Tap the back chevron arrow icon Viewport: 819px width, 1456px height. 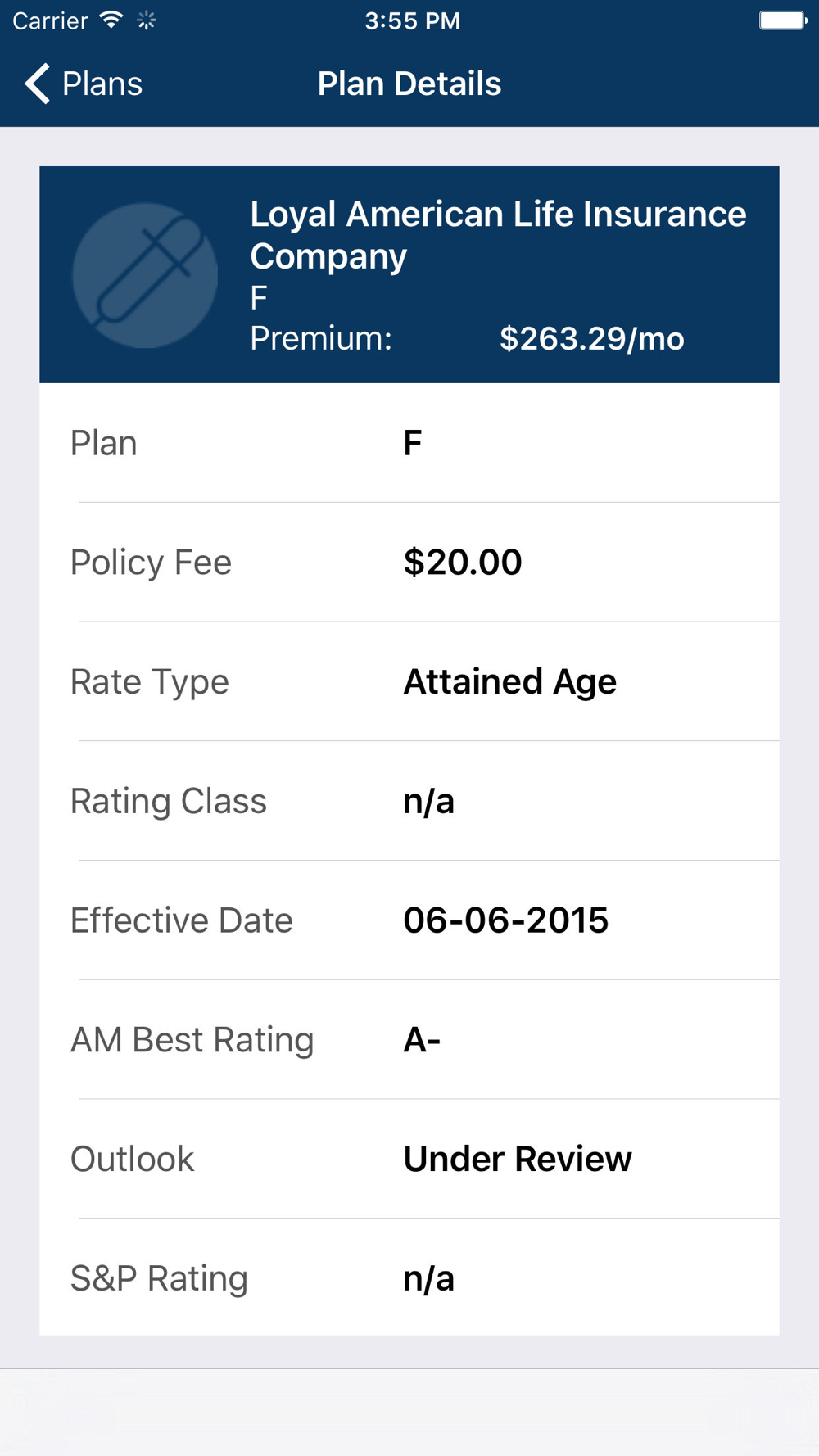tap(37, 84)
